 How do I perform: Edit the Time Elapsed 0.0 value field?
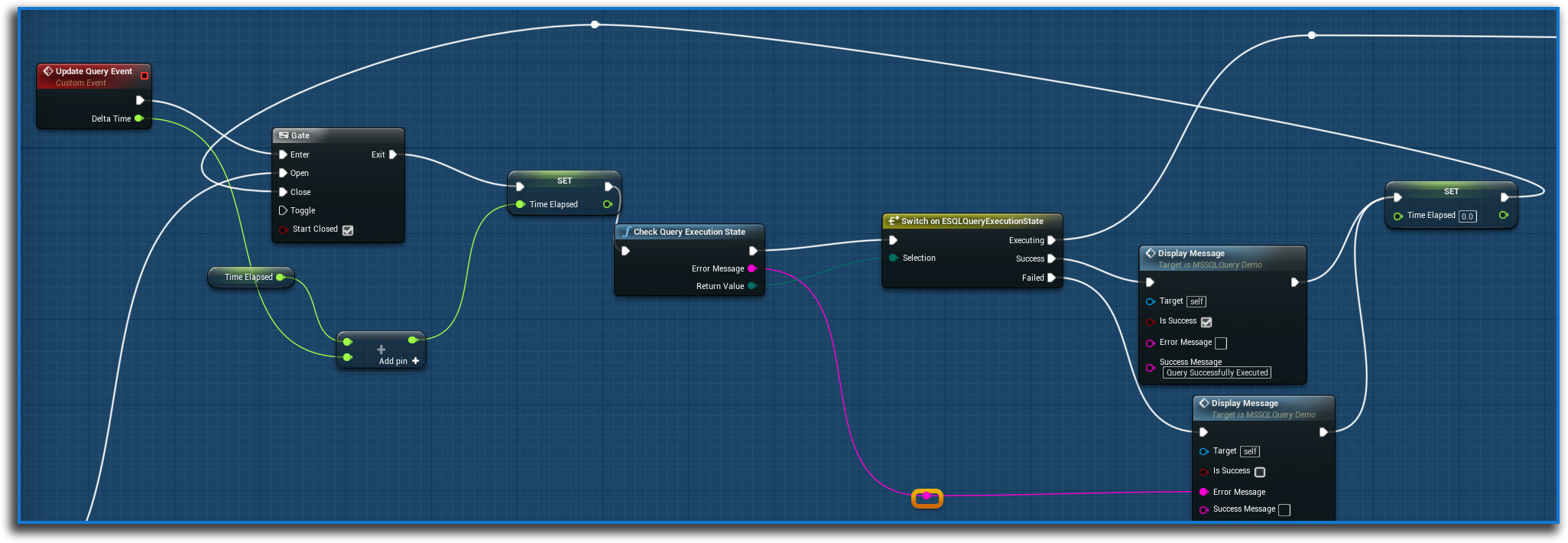click(1467, 216)
